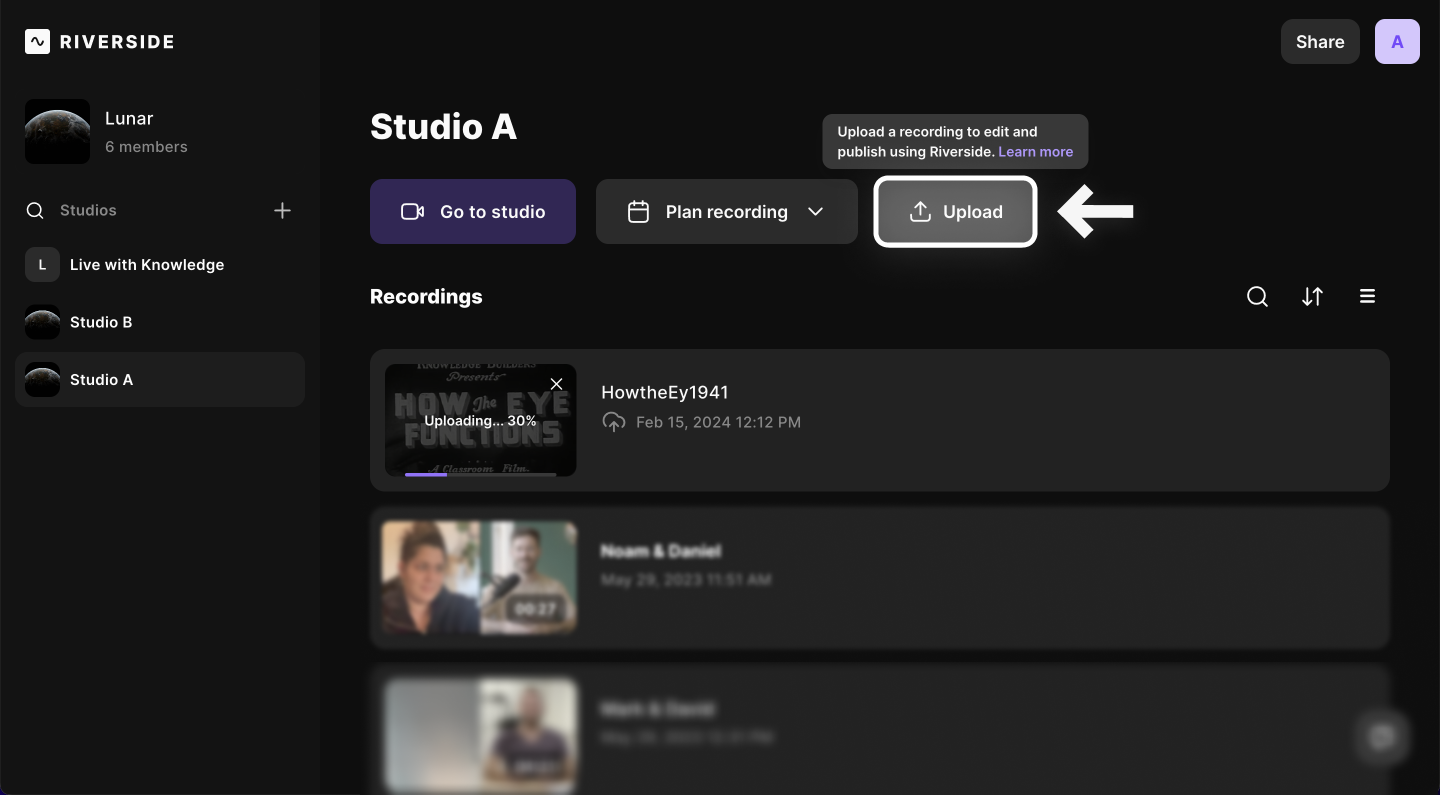Click the Go to studio button
Image resolution: width=1440 pixels, height=795 pixels.
point(473,212)
